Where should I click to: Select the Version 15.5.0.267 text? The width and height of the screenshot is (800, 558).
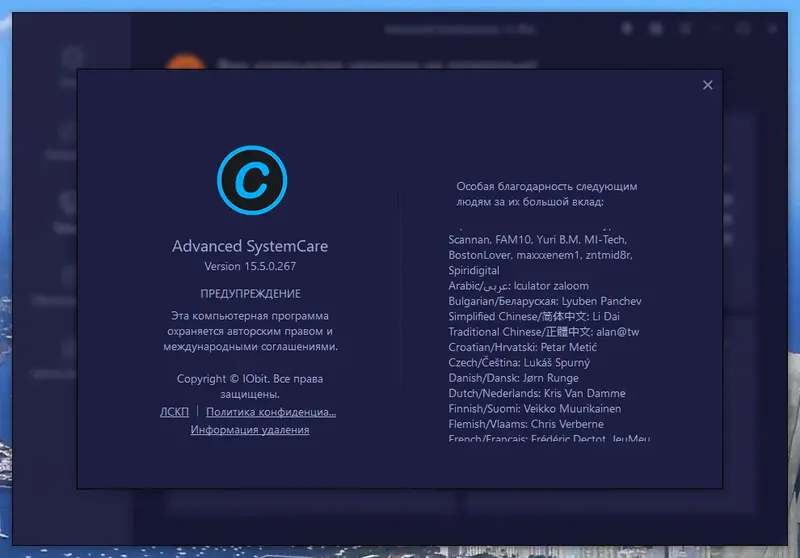tap(250, 266)
